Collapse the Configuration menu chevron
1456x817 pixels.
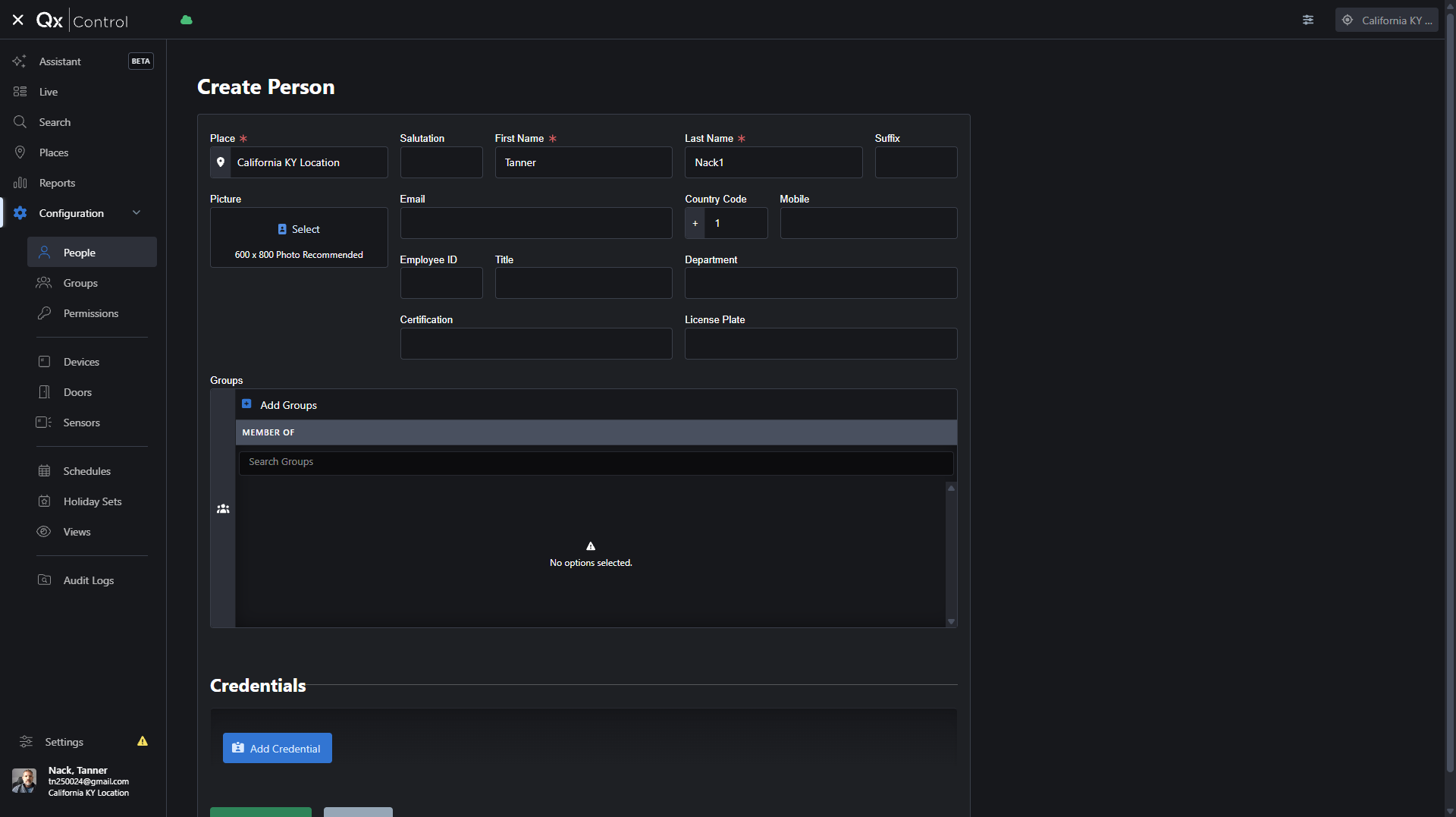136,213
